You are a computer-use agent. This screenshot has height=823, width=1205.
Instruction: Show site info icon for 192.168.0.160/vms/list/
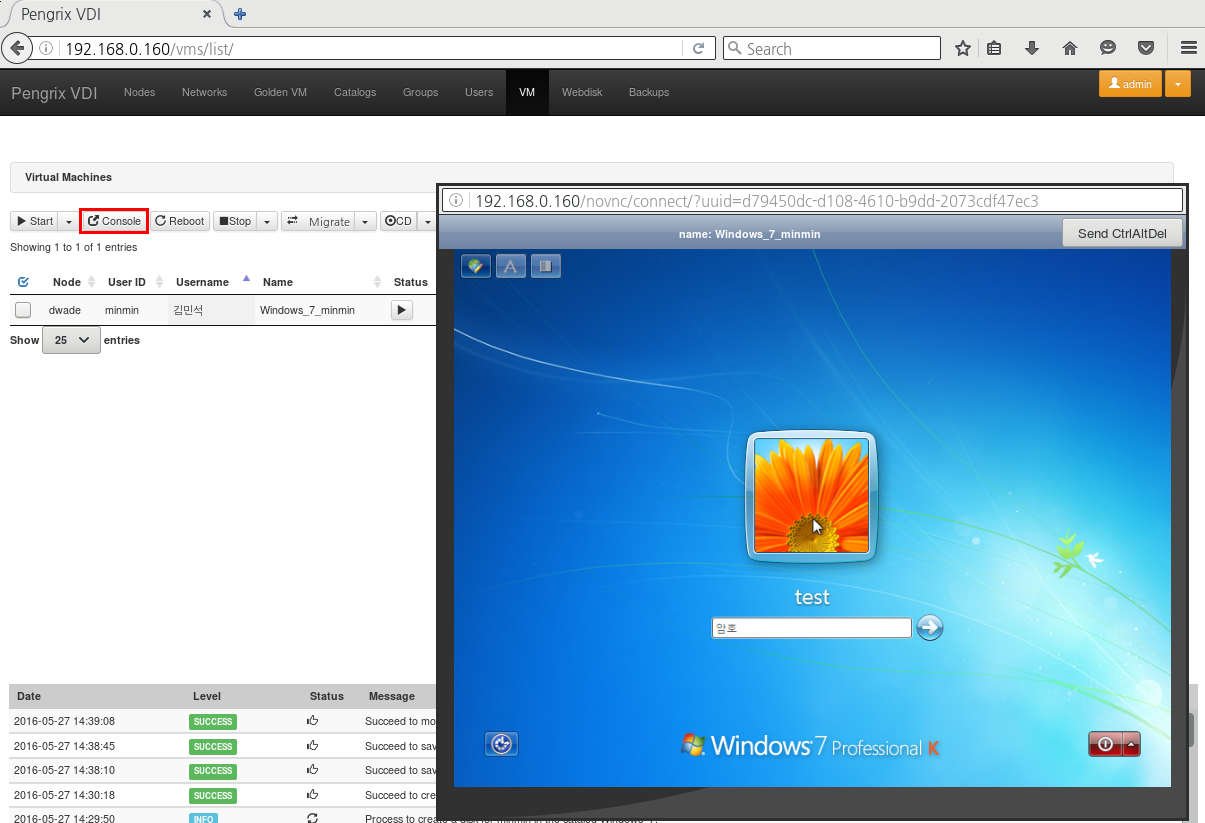coord(46,48)
